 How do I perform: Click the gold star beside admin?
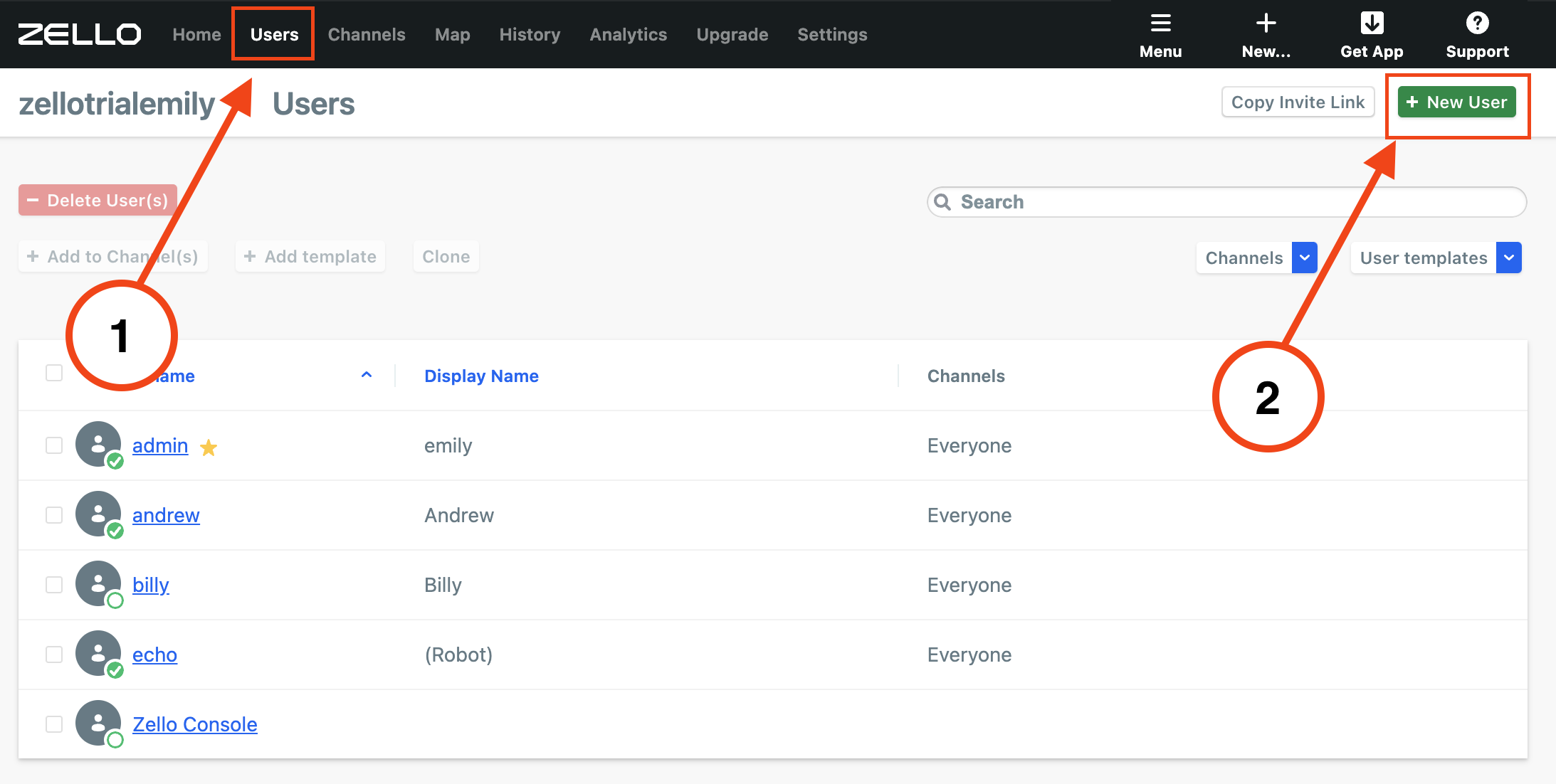point(209,447)
